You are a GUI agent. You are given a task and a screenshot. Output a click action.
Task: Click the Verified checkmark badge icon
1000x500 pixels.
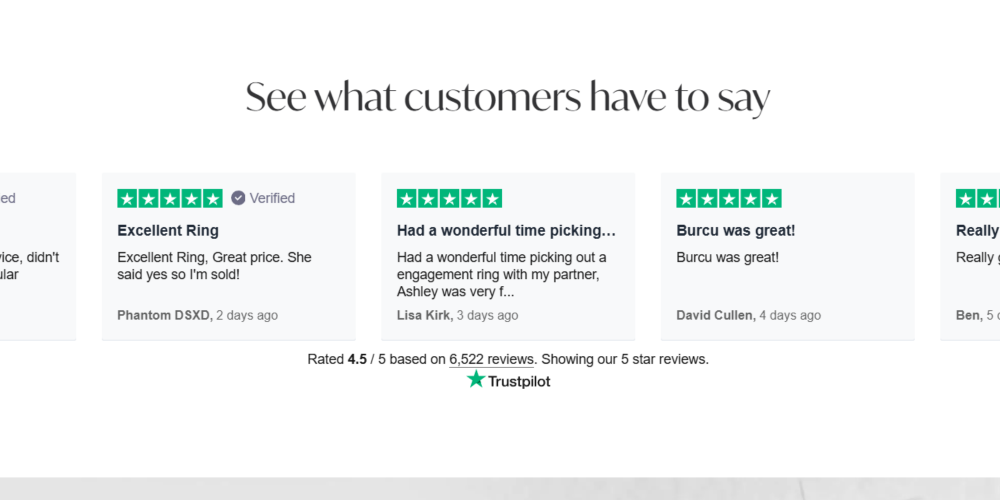click(x=238, y=198)
